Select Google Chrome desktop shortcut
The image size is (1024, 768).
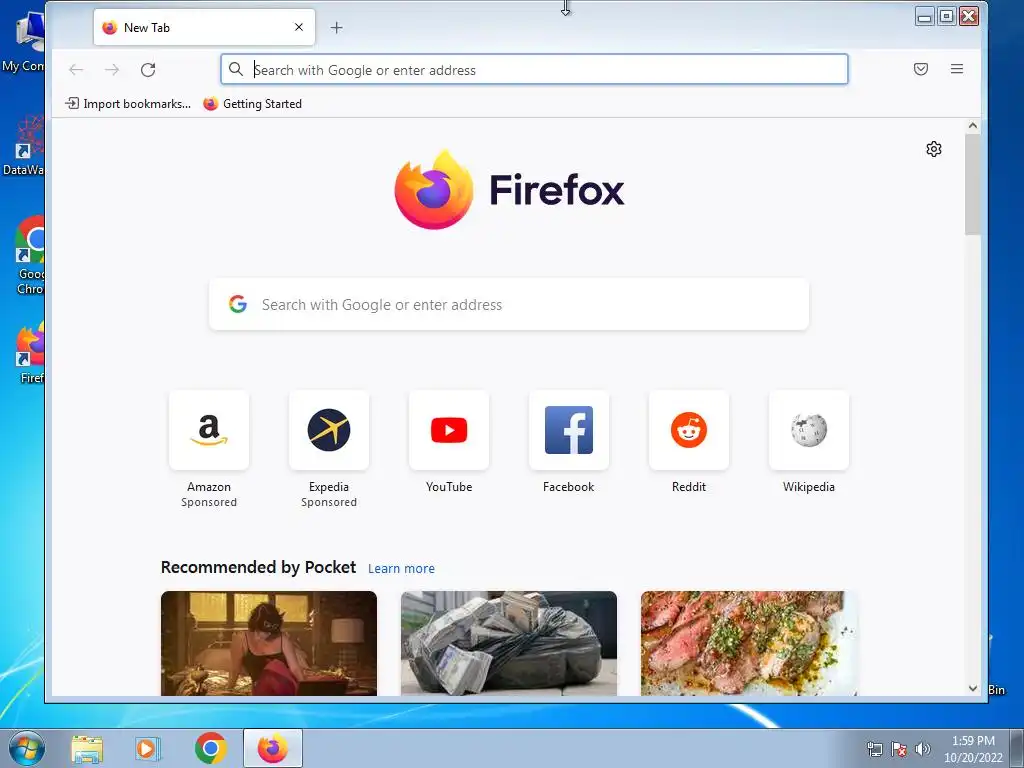(29, 255)
